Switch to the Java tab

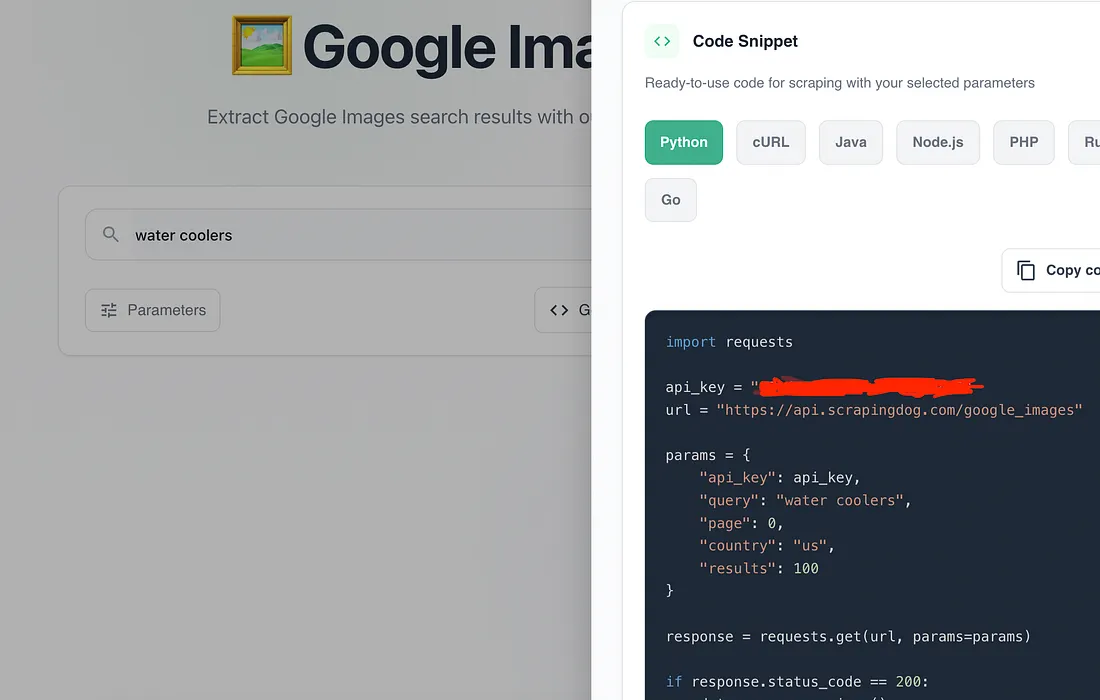pos(850,142)
